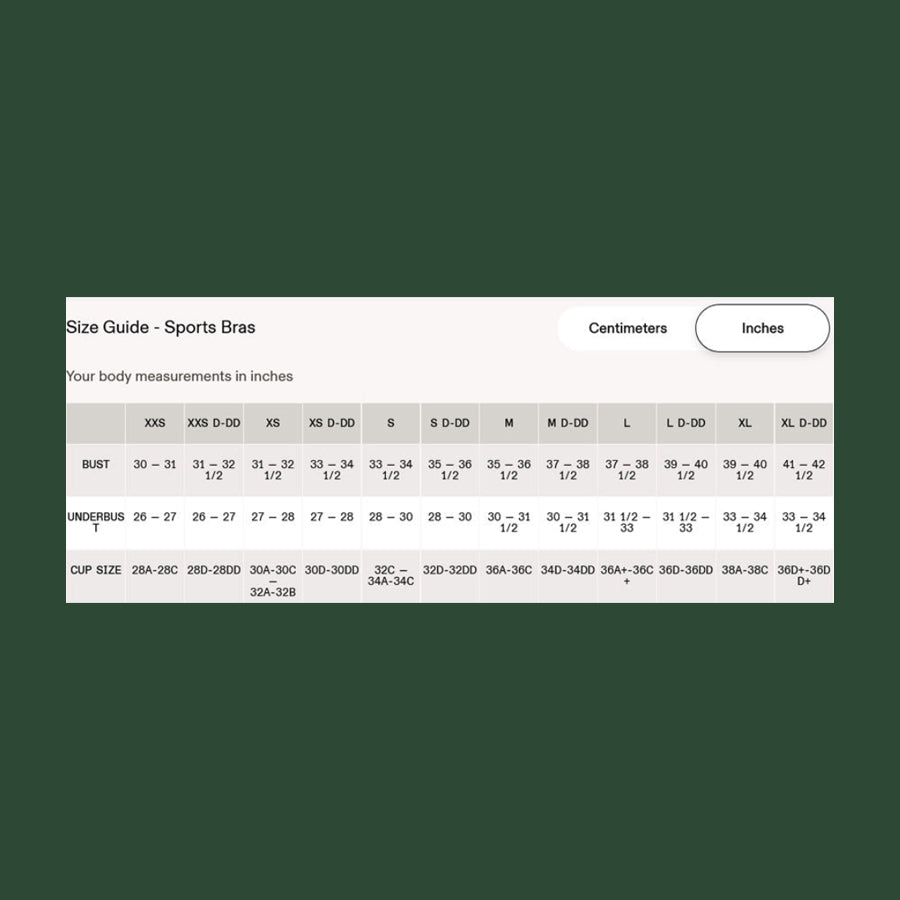Click the CUP SIZE row label
The image size is (900, 900).
click(x=96, y=570)
